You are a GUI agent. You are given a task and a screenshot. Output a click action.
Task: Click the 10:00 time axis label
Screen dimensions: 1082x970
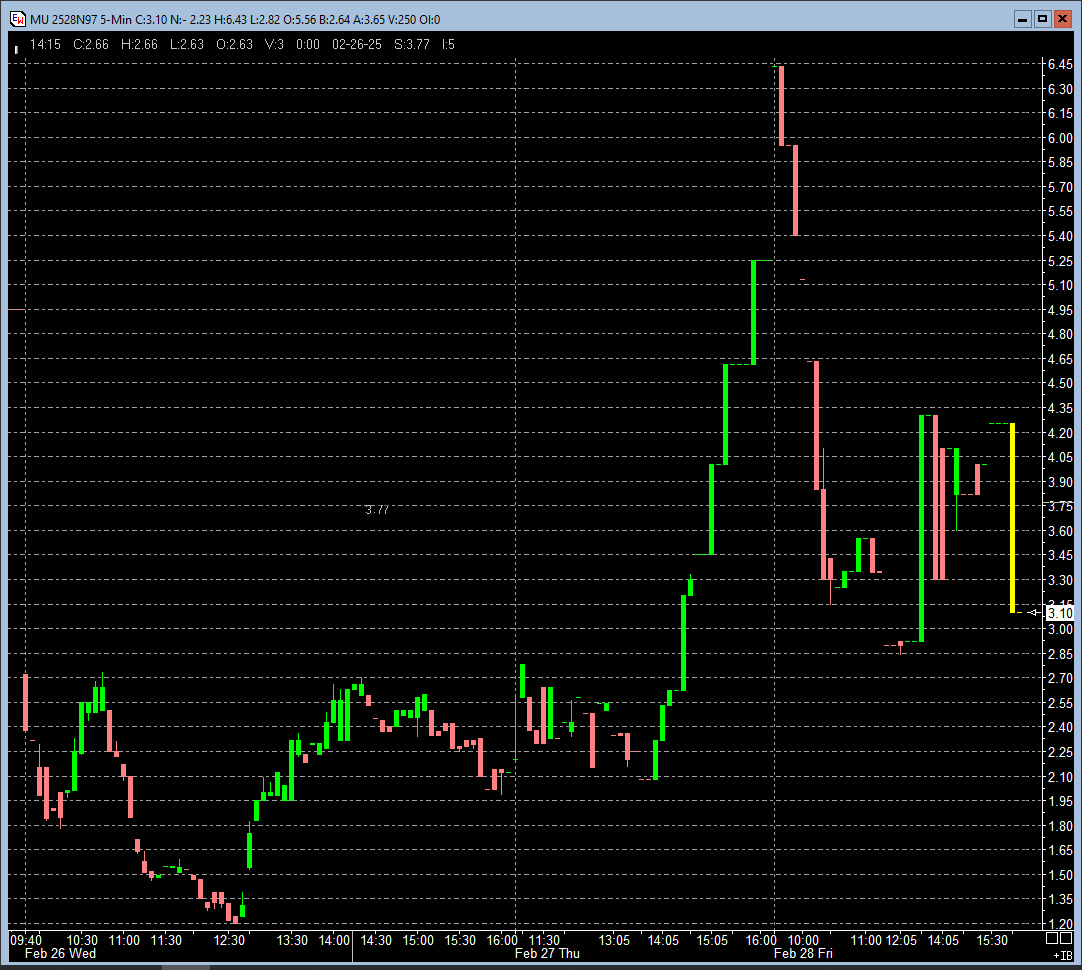click(803, 940)
